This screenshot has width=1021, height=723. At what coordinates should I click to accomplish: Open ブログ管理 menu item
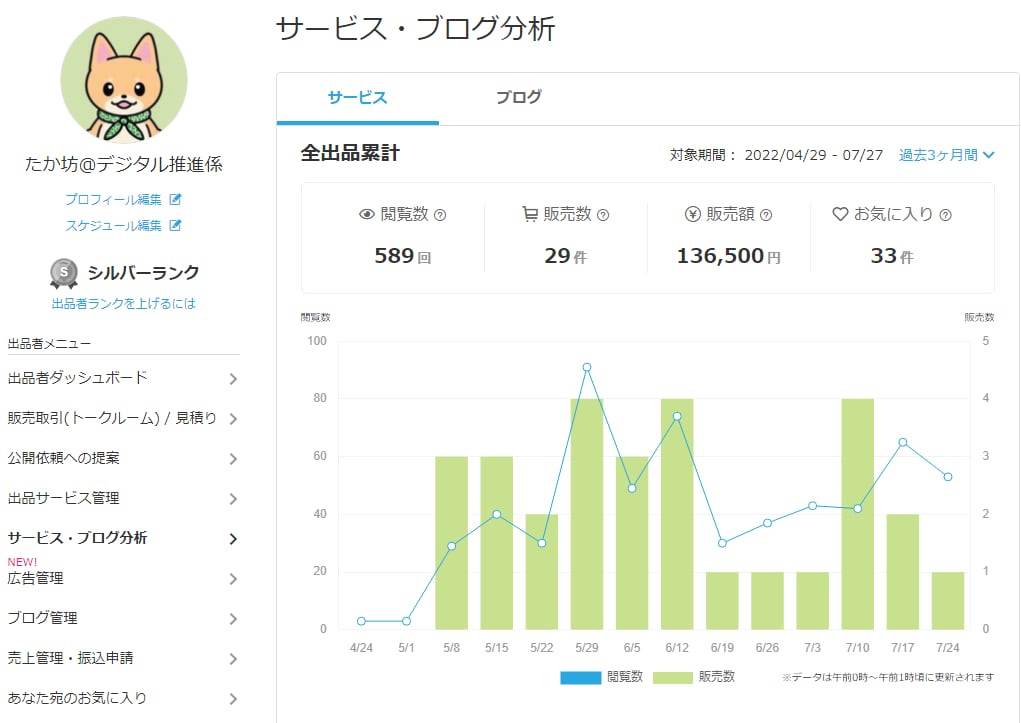click(x=42, y=618)
